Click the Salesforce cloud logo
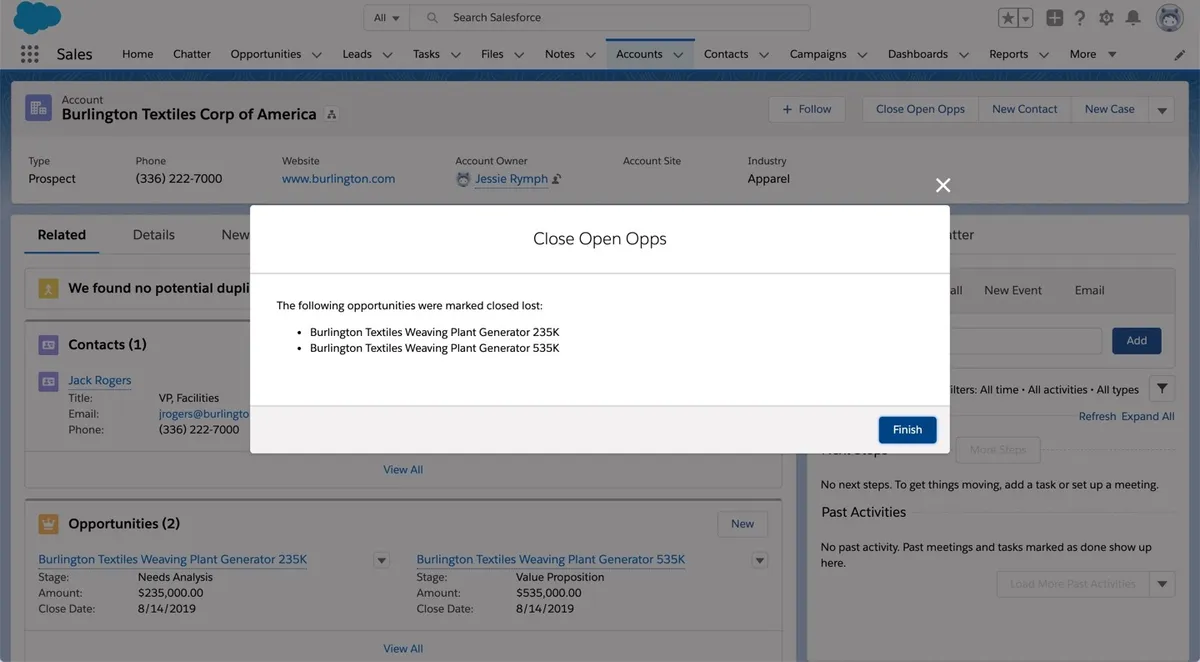 point(38,17)
